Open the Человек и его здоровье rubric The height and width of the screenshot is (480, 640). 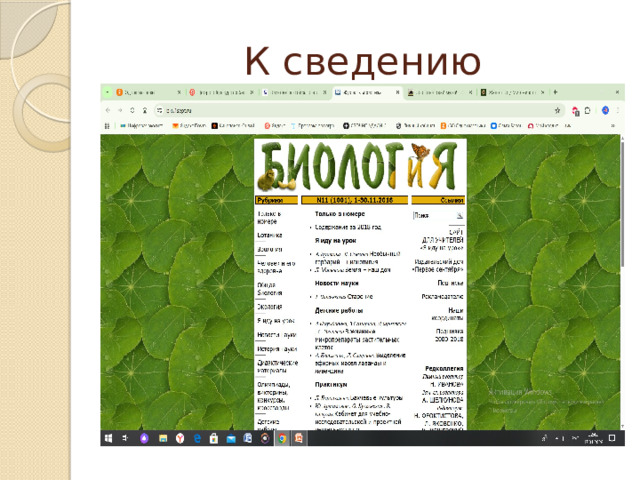click(276, 267)
